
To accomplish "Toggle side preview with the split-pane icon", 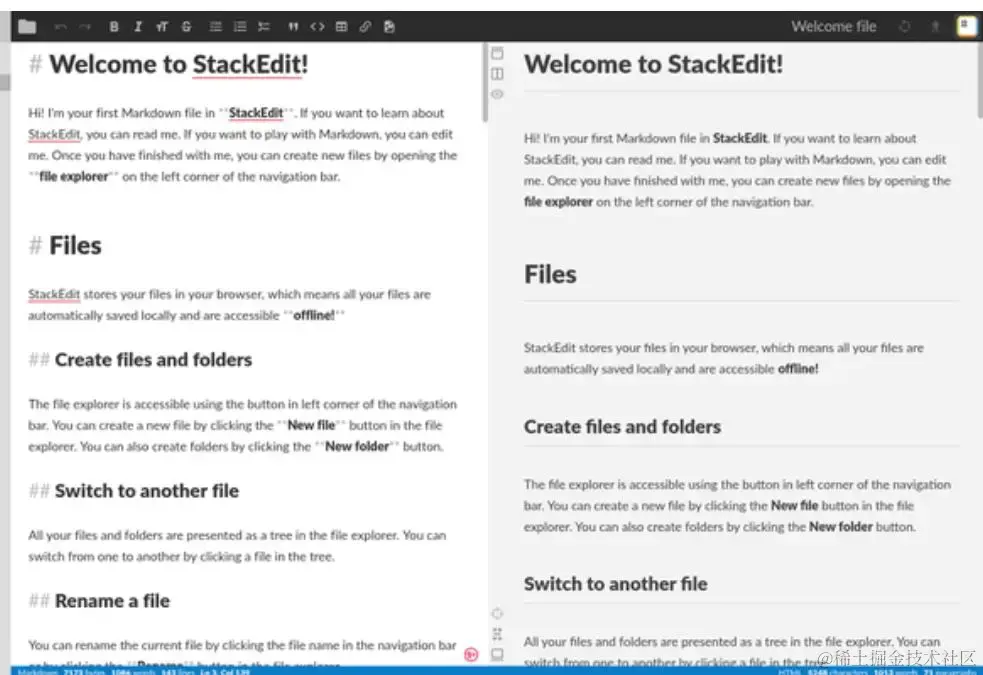I will 497,74.
